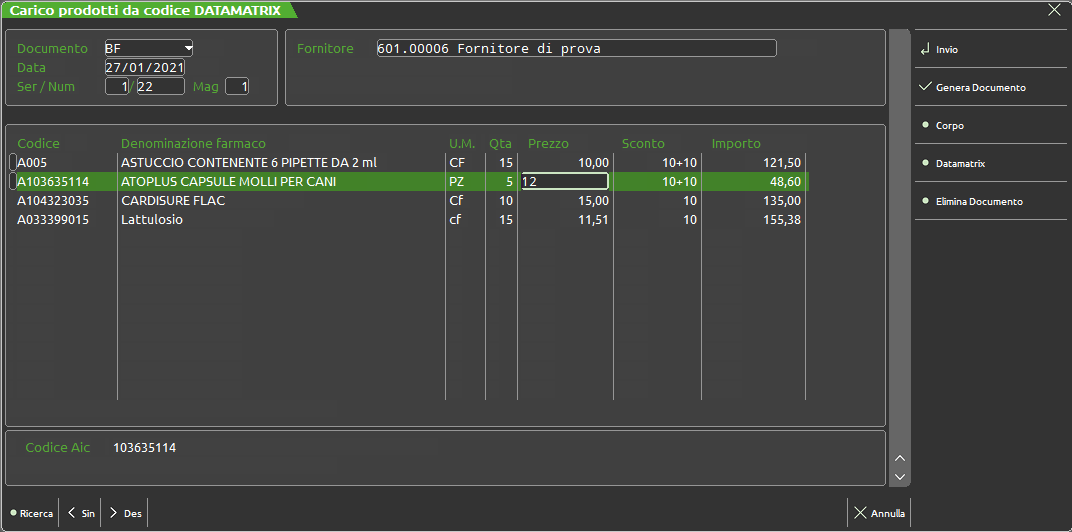Click the Elimina Documento button
The height and width of the screenshot is (532, 1072).
(x=978, y=201)
